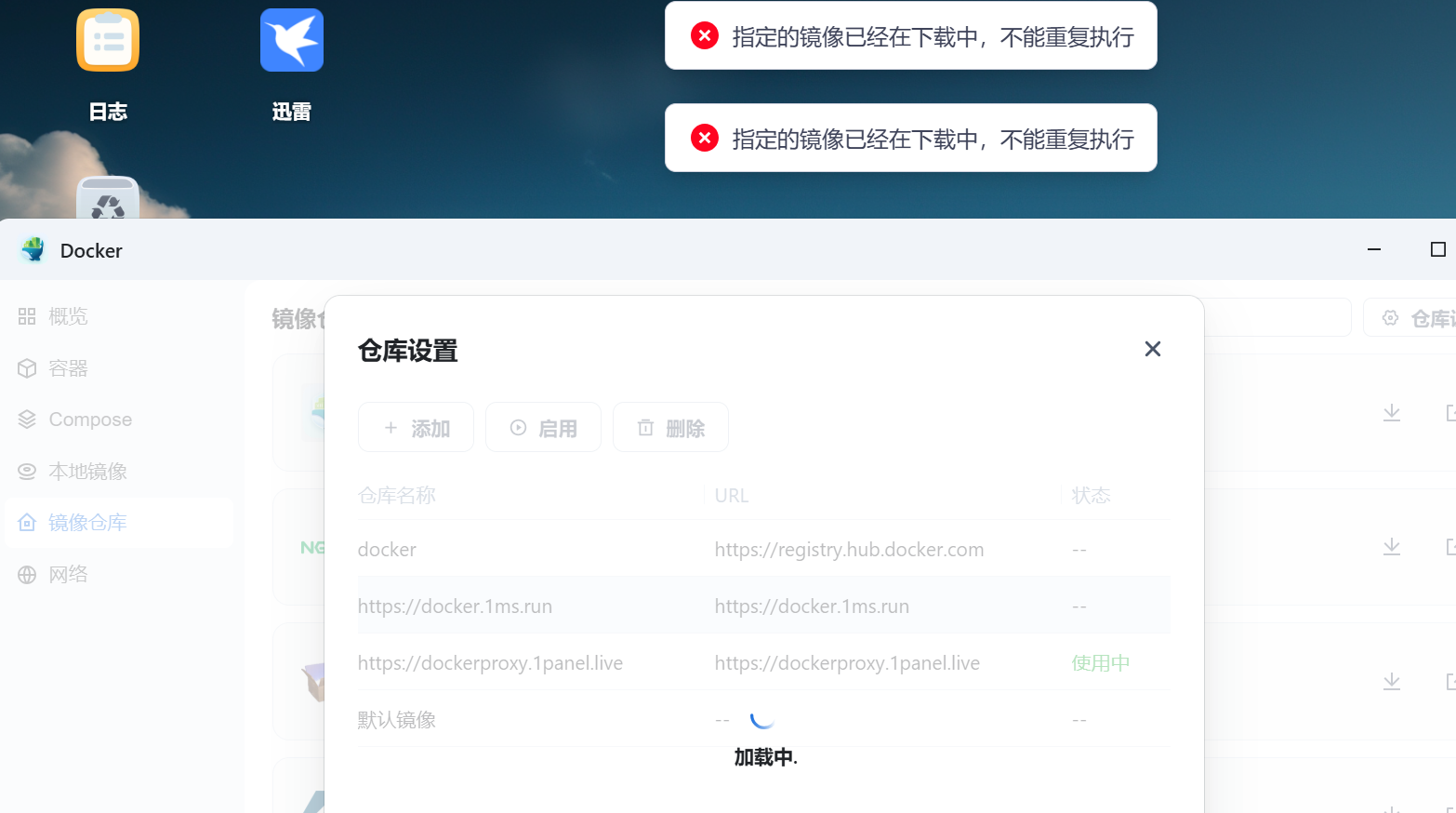Select 镜像仓库 in the sidebar
This screenshot has width=1456, height=813.
(x=118, y=523)
